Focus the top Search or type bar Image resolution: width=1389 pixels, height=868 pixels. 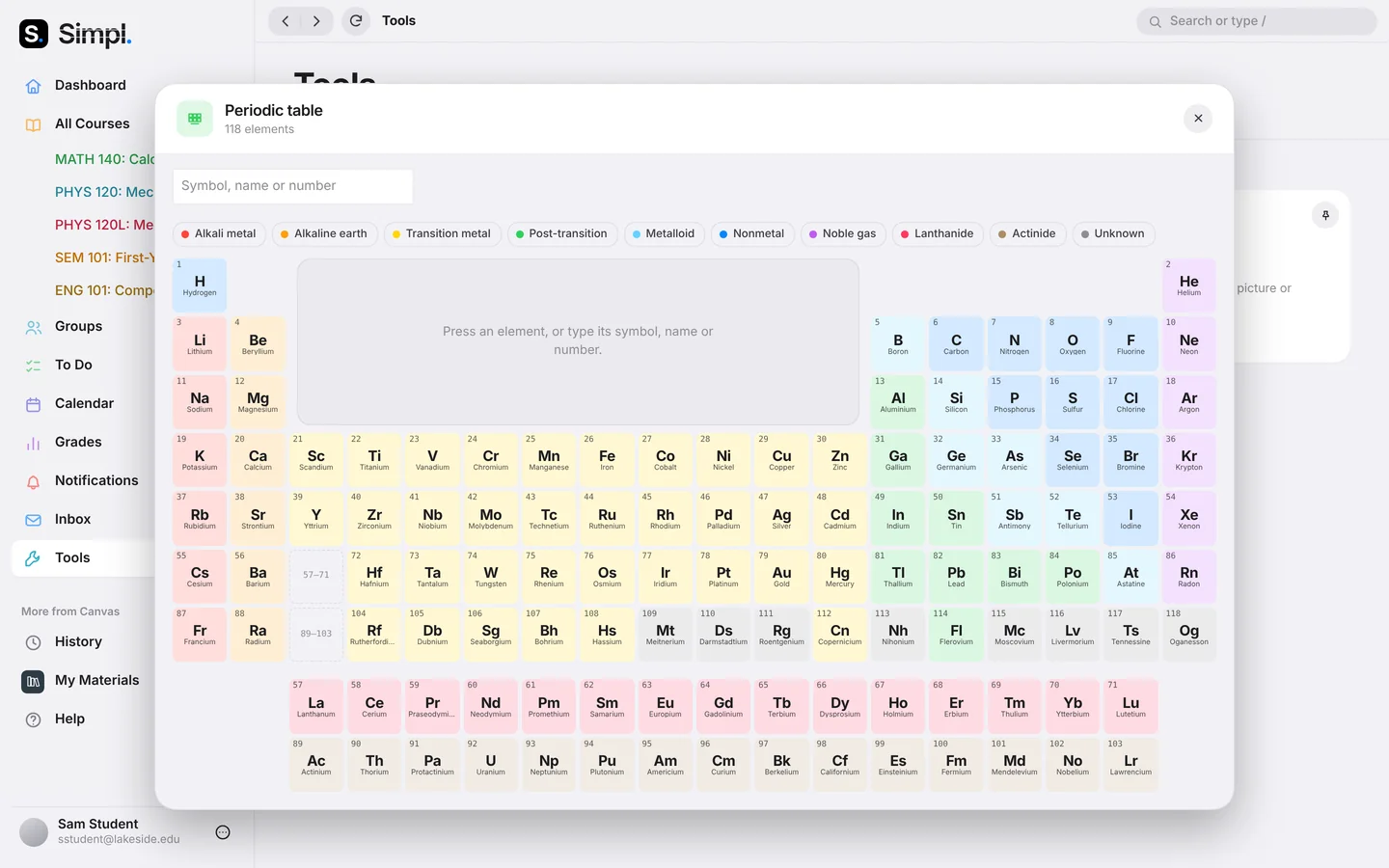pos(1257,21)
